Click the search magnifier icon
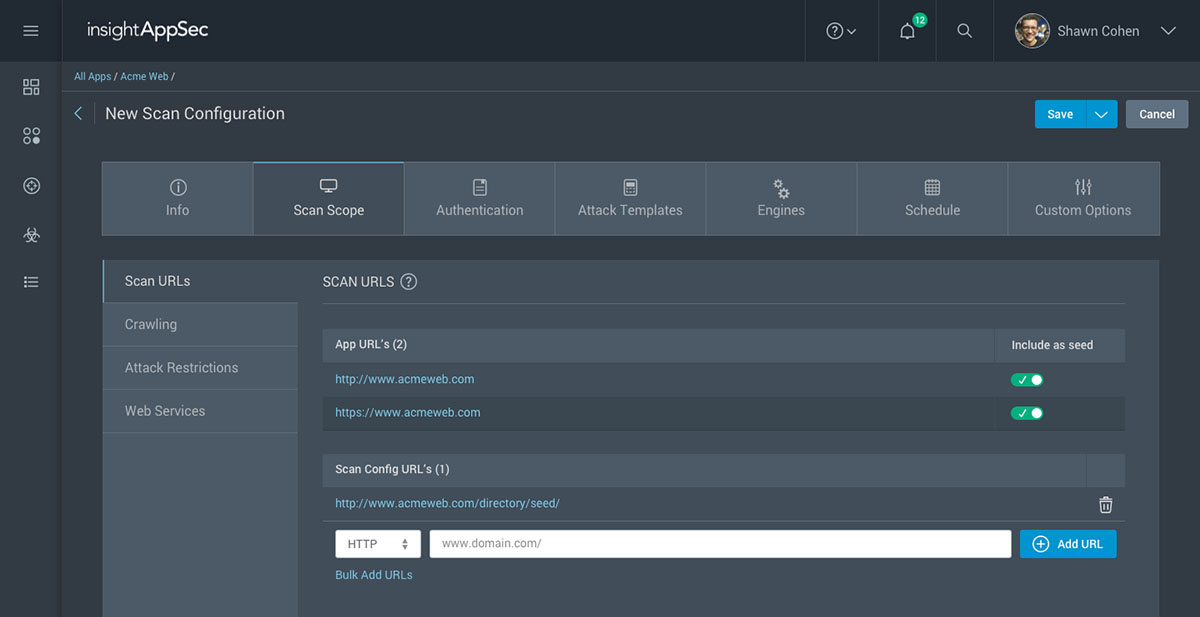The image size is (1200, 617). (964, 31)
